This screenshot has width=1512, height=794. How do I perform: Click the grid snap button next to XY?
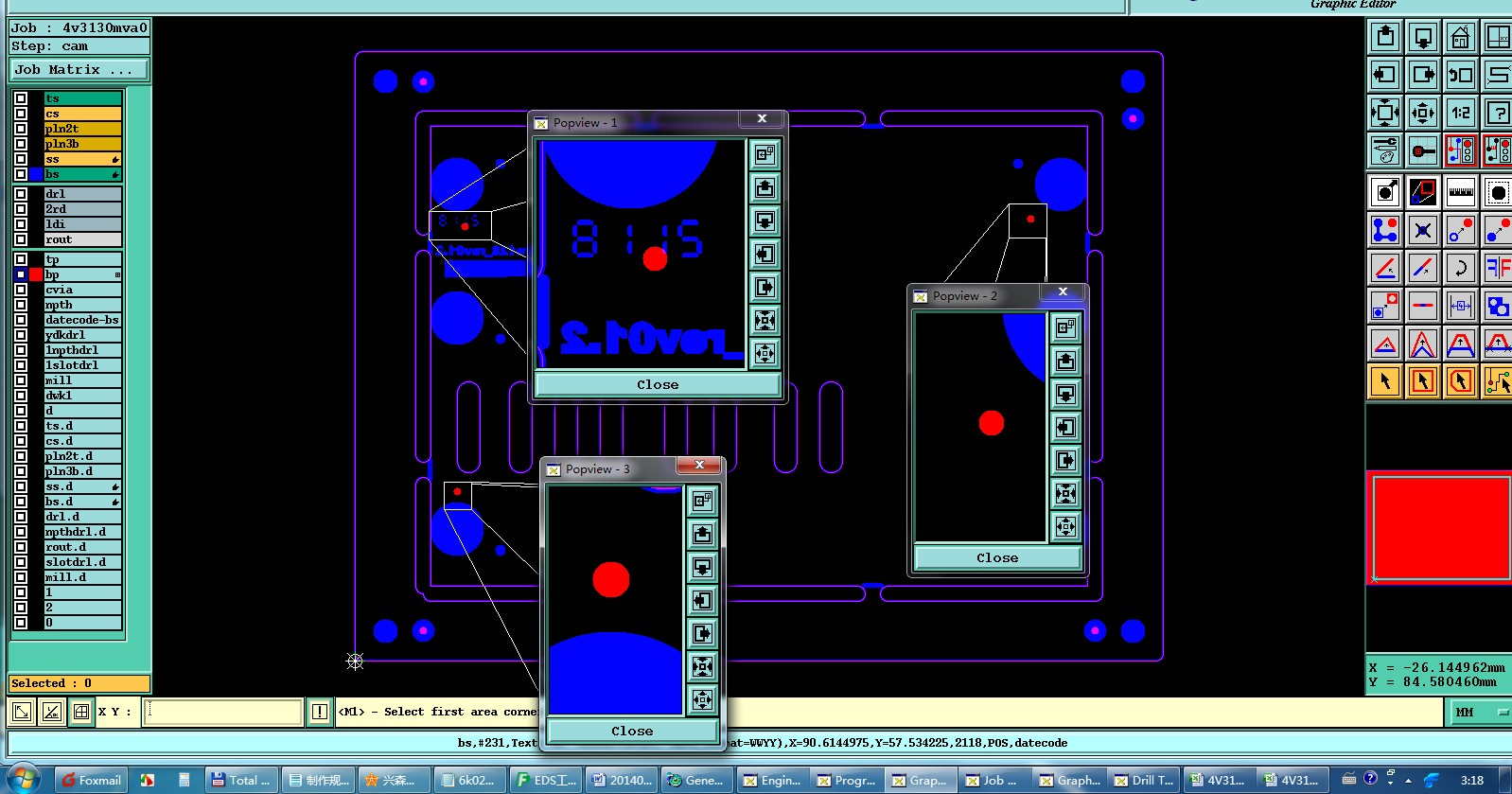82,712
